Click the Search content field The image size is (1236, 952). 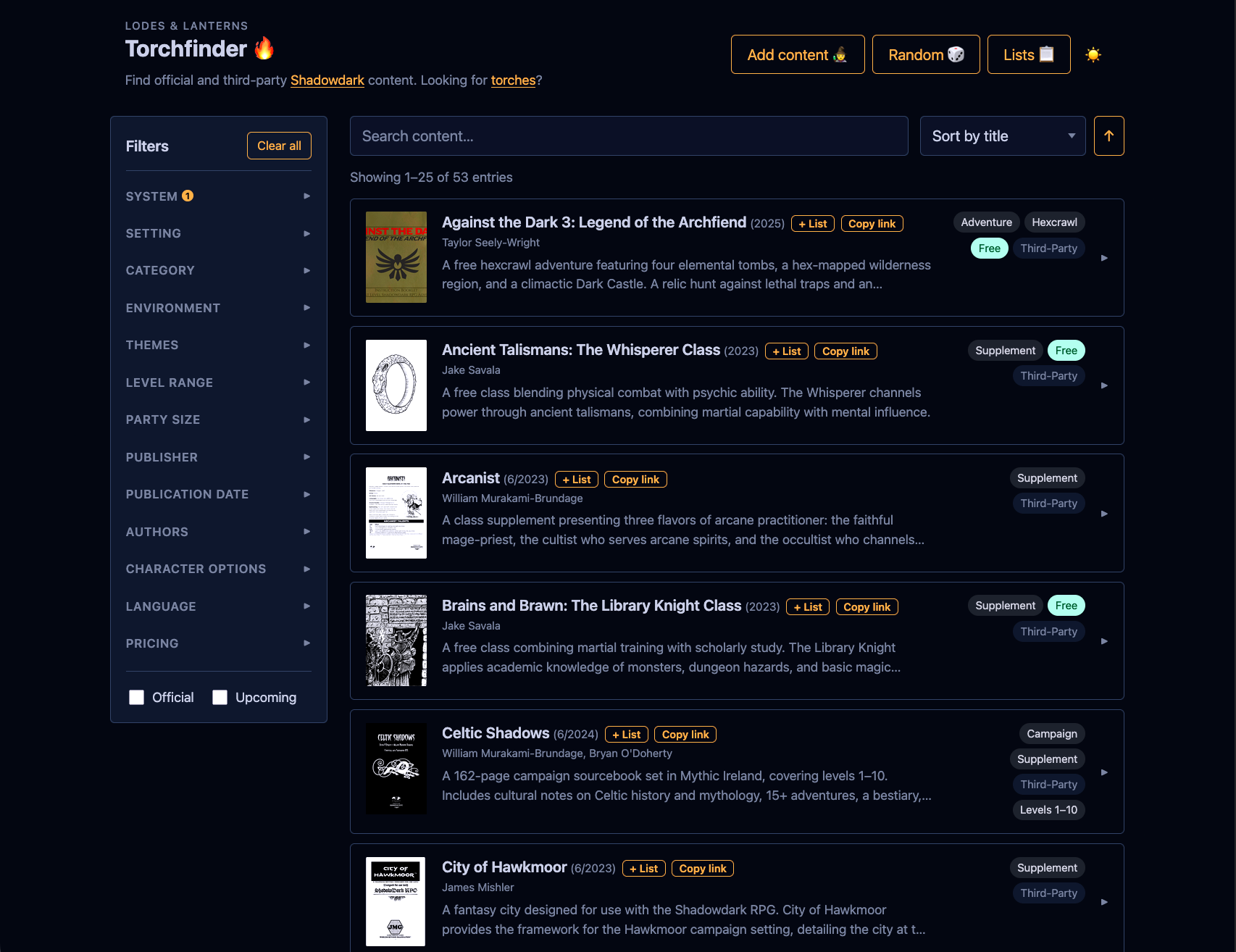coord(629,136)
